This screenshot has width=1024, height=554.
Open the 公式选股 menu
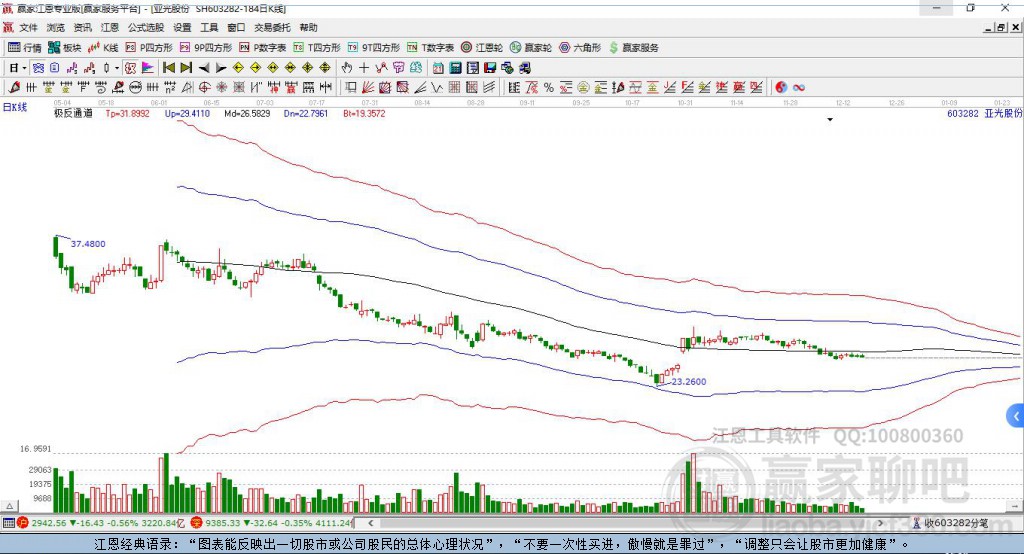coord(146,27)
